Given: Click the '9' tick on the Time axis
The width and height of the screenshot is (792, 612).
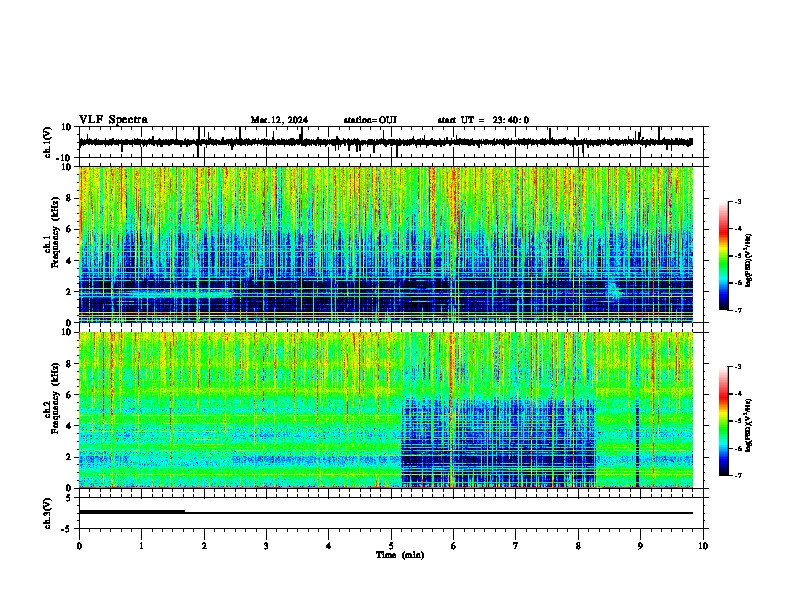Looking at the screenshot, I should pos(640,546).
